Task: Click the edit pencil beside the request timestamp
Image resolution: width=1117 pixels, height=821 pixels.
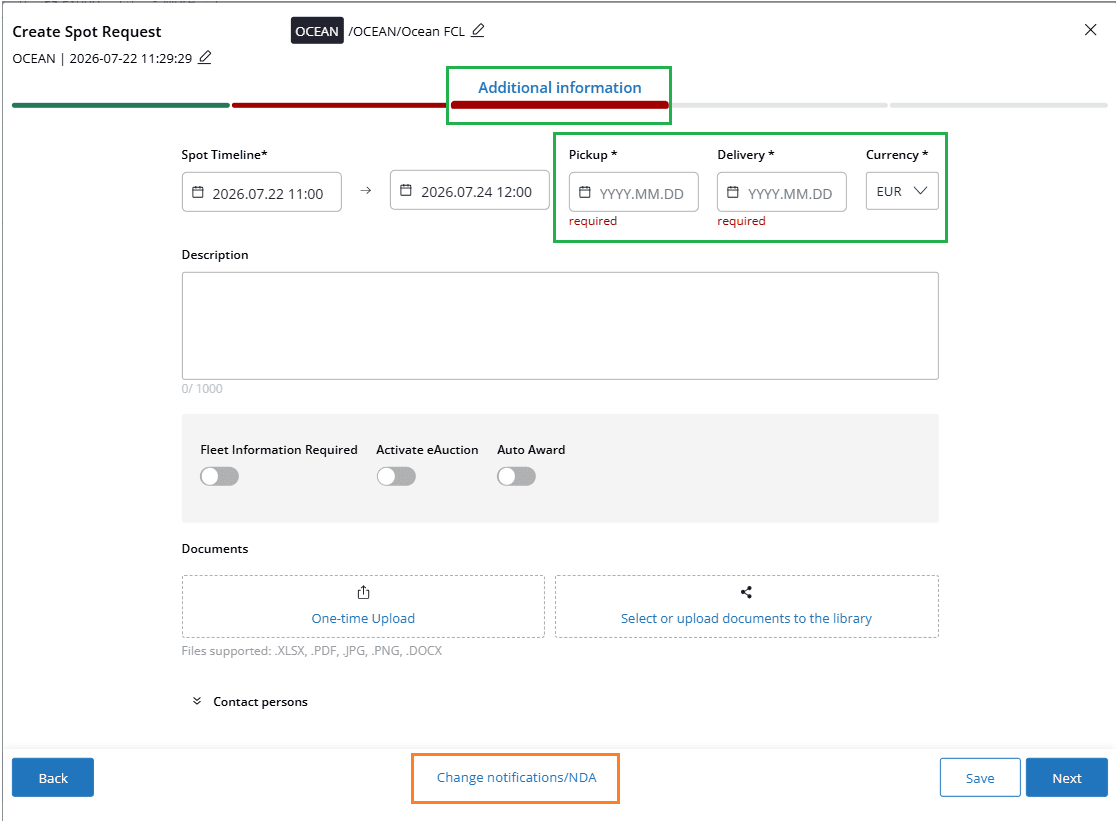Action: click(x=204, y=58)
